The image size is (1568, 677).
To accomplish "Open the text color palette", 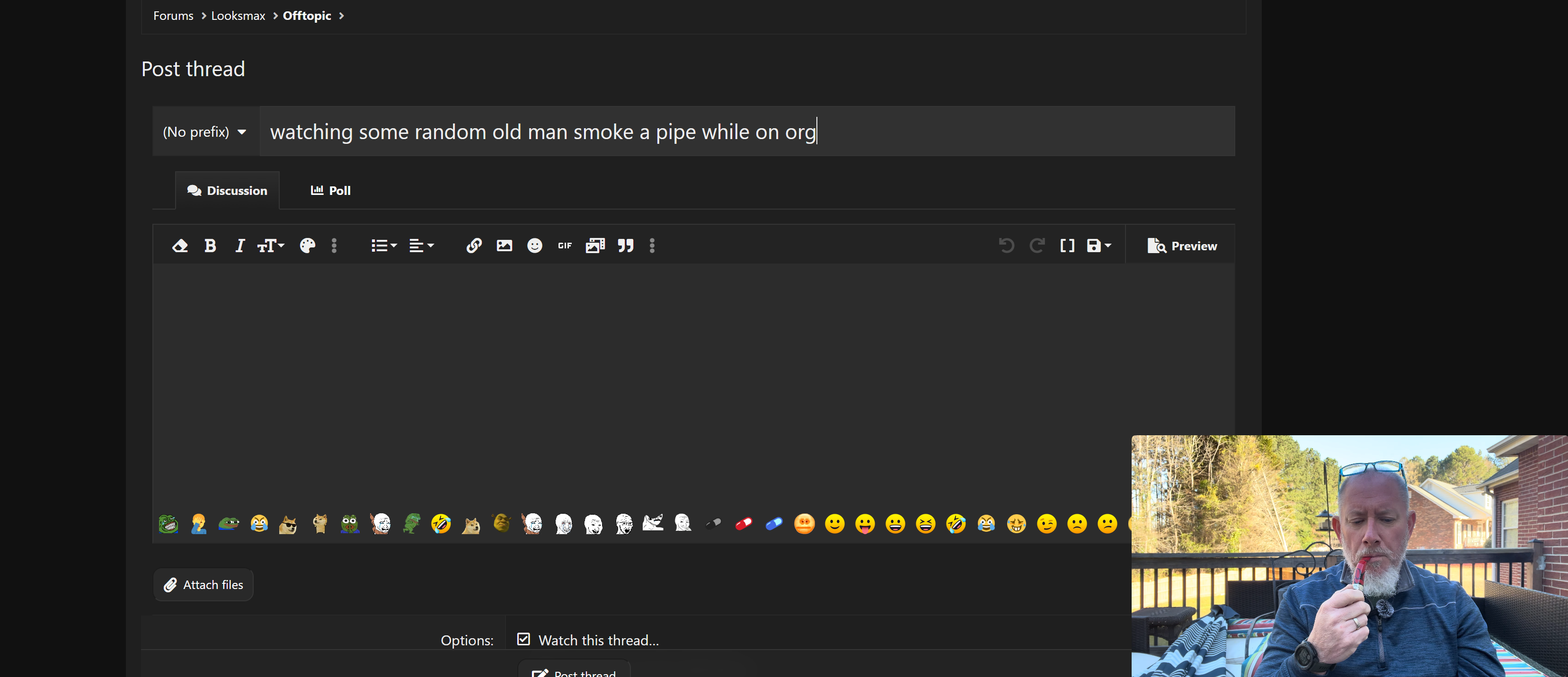I will click(x=307, y=246).
